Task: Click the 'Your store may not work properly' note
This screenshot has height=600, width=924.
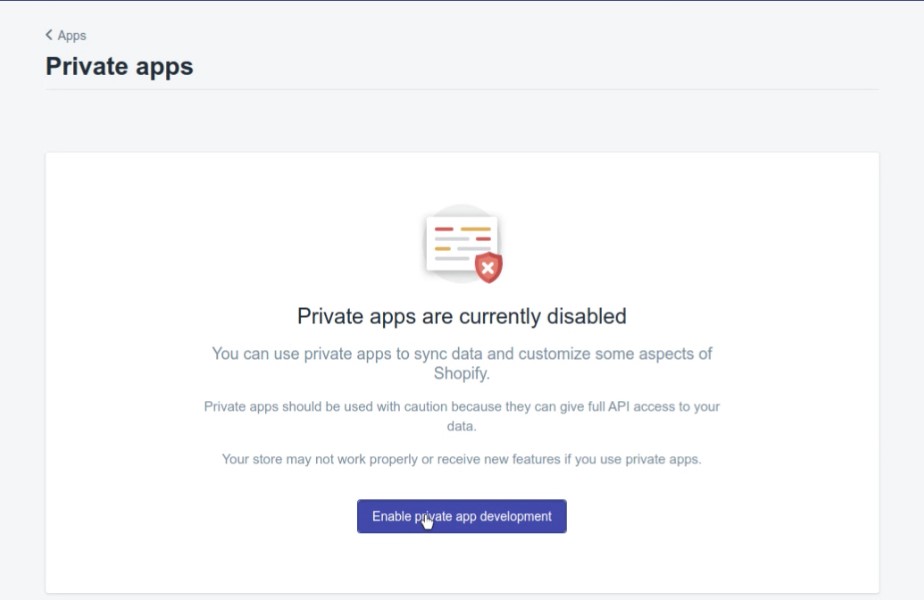Action: [461, 459]
